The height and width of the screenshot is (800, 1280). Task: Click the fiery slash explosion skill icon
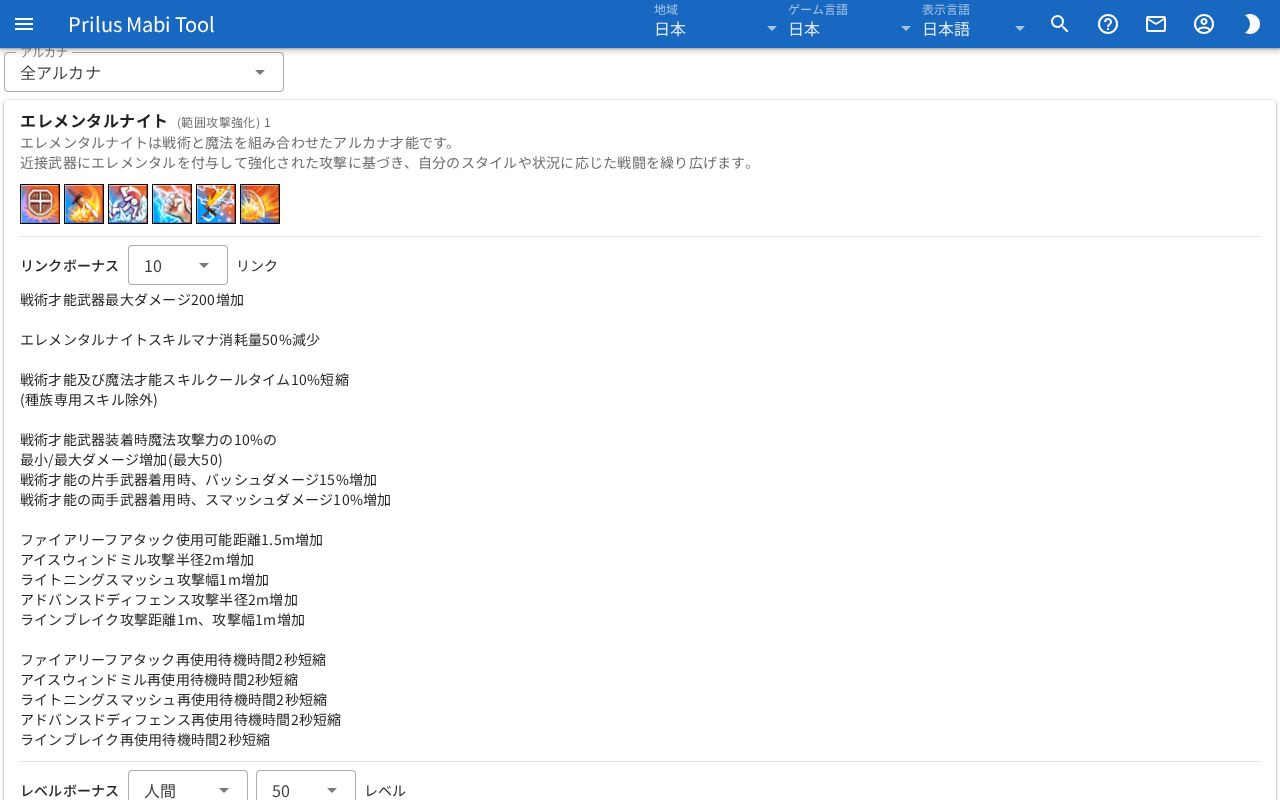click(x=260, y=204)
